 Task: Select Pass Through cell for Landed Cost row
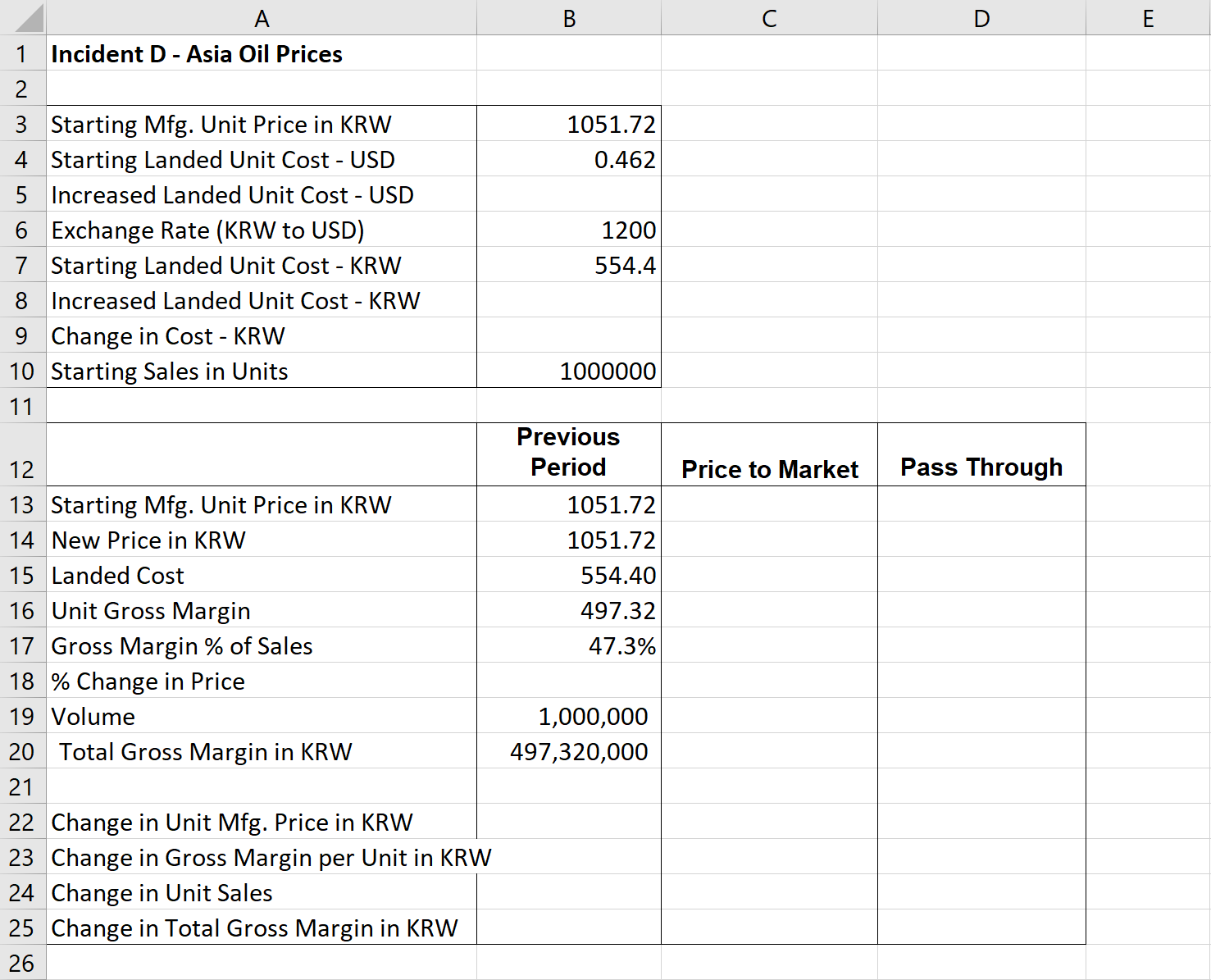click(981, 575)
